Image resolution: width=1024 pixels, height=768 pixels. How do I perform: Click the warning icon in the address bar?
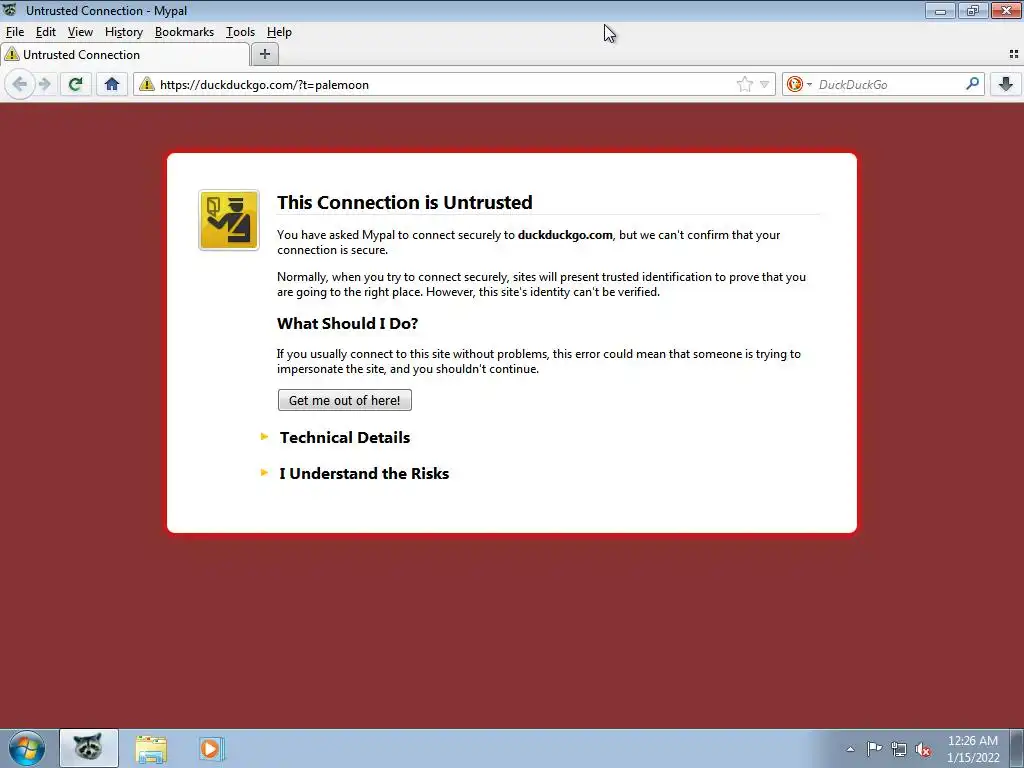(x=147, y=84)
